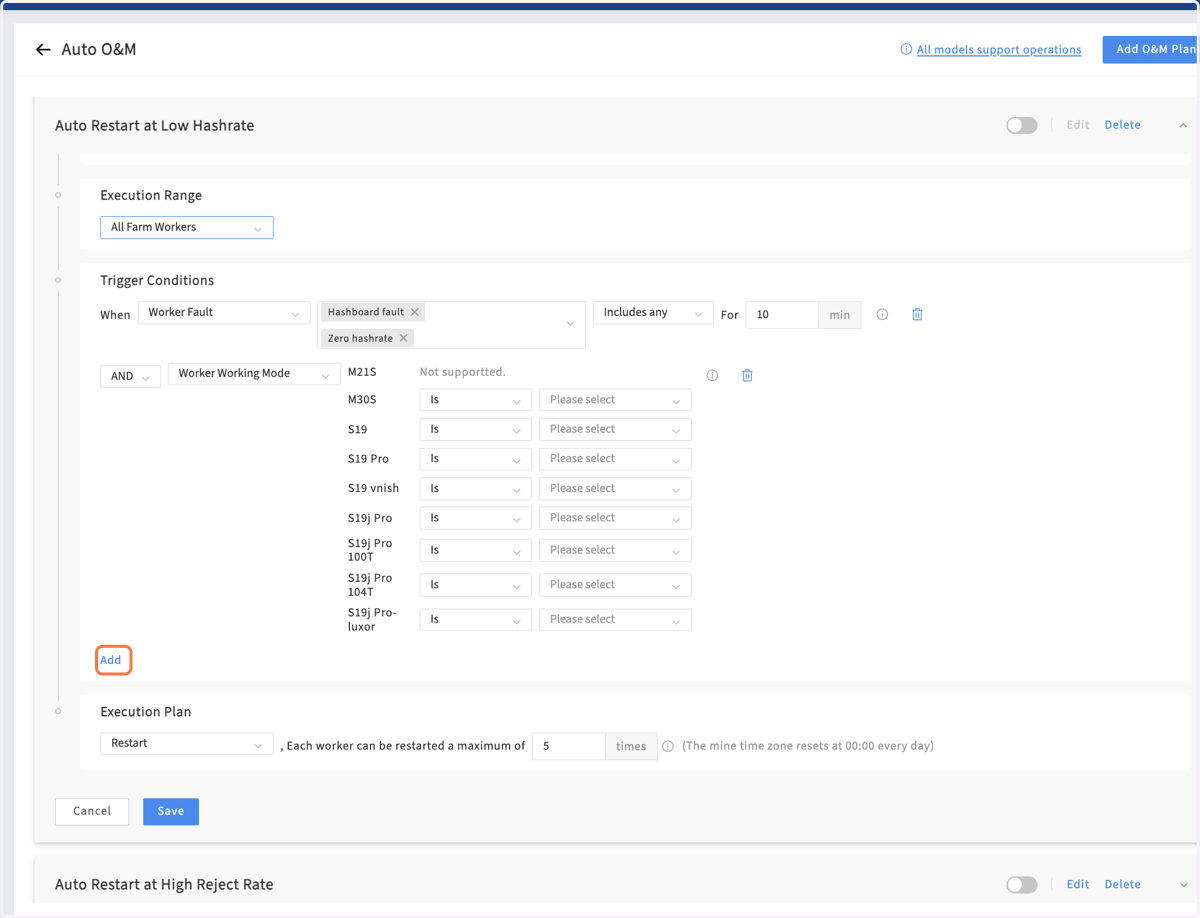Delete the Worker Fault condition with trash icon
The width and height of the screenshot is (1200, 918).
[917, 314]
